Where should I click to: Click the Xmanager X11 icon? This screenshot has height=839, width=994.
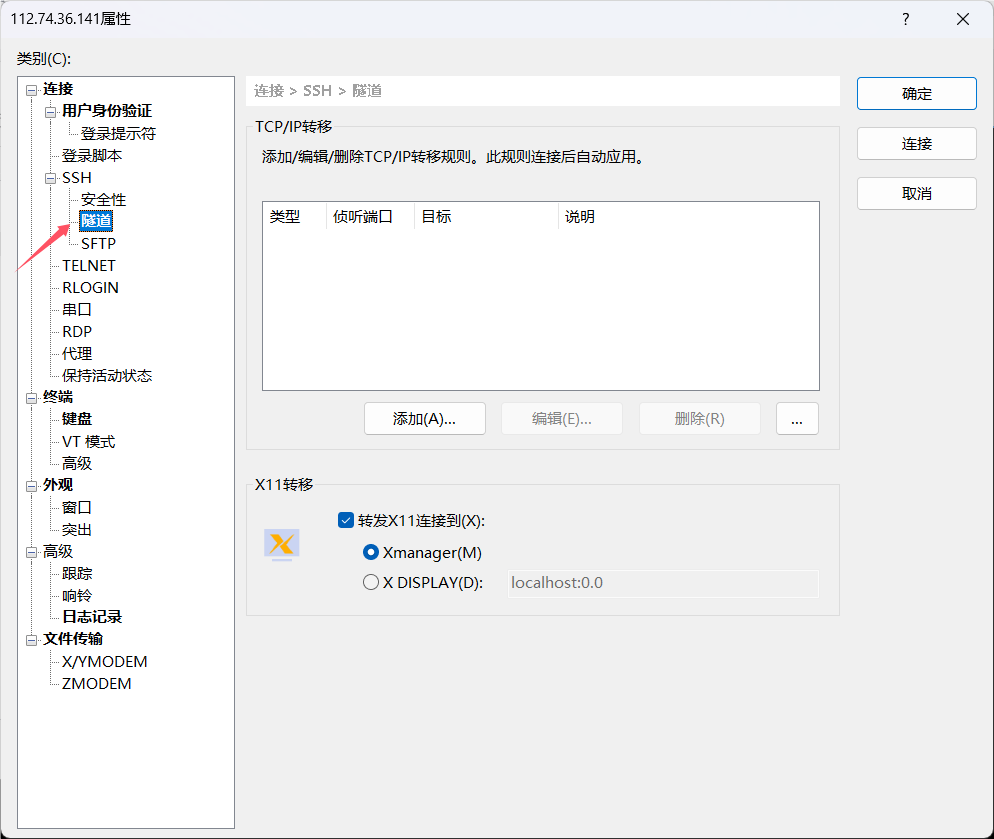point(281,545)
